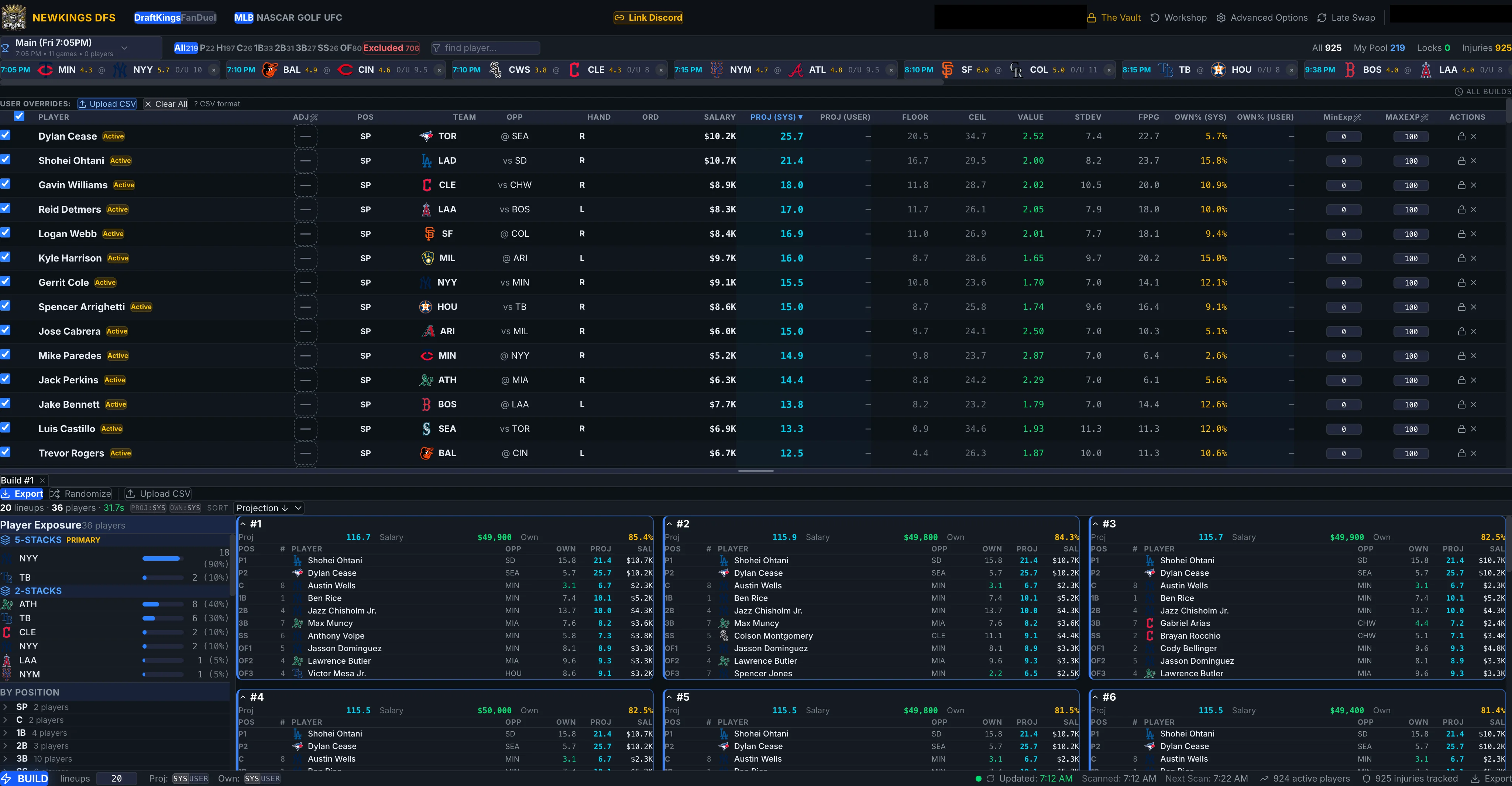Click the Randomize button
Image resolution: width=1512 pixels, height=786 pixels.
(x=81, y=494)
